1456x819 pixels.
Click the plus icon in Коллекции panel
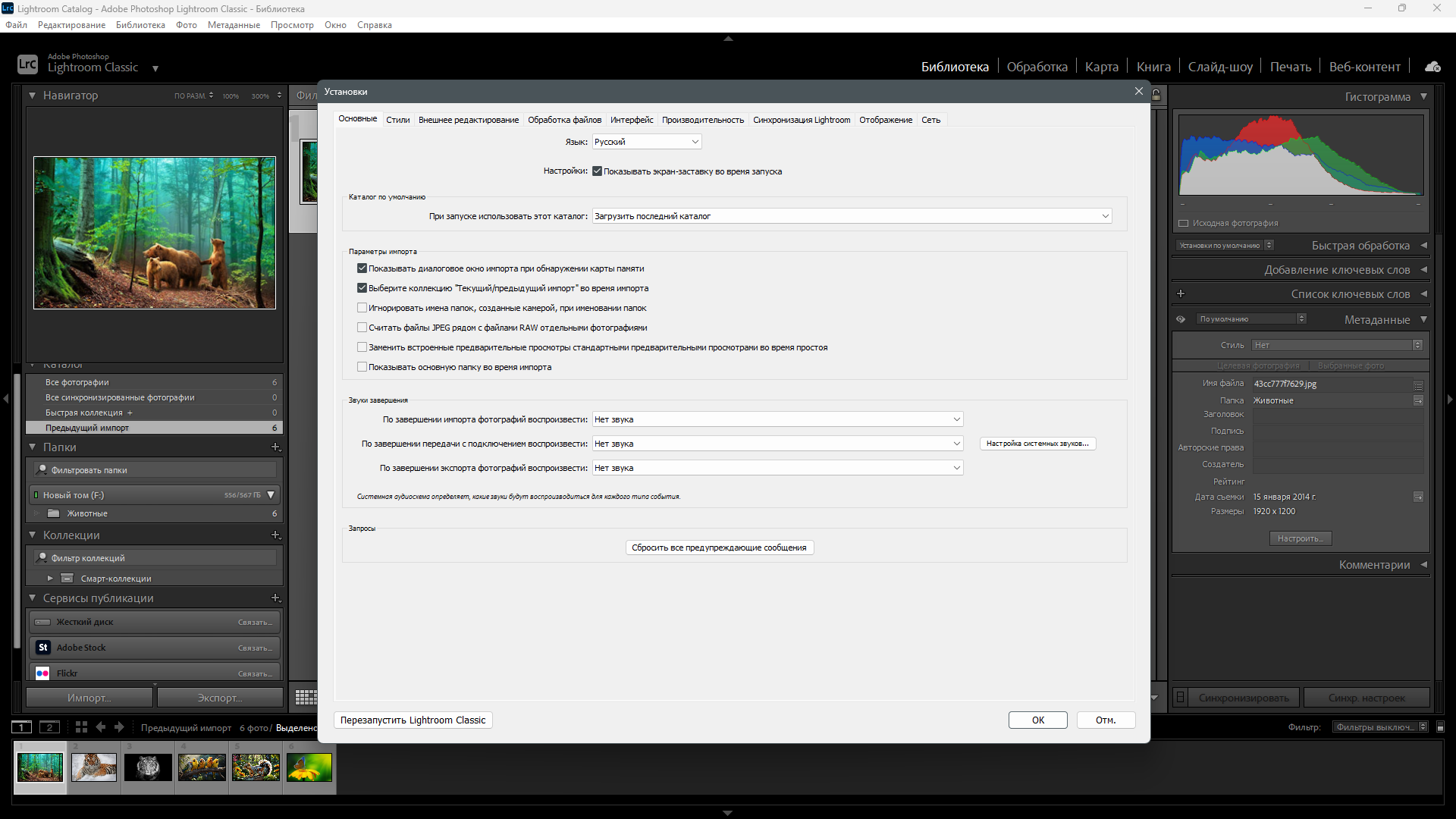click(275, 535)
